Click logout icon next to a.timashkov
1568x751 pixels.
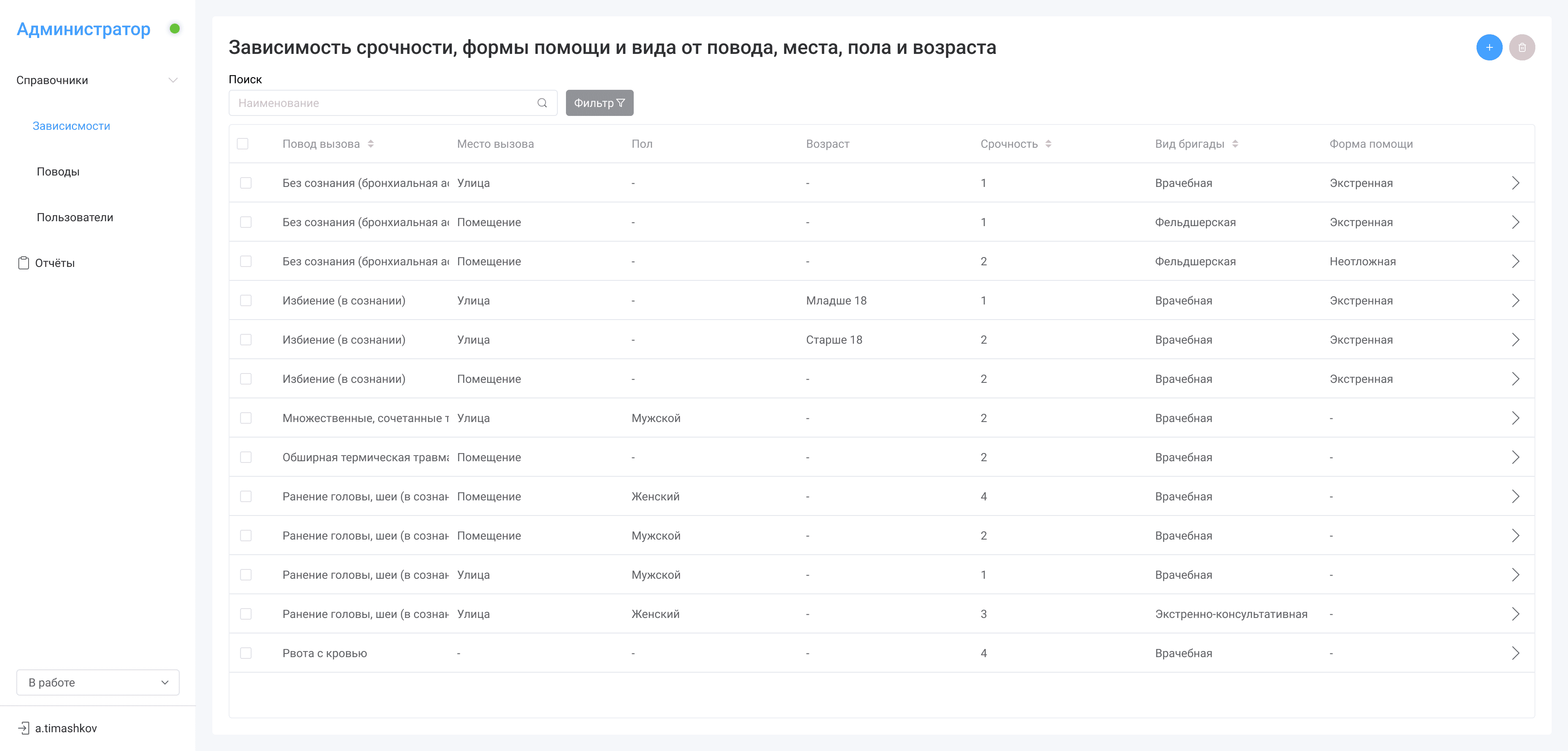click(x=23, y=728)
